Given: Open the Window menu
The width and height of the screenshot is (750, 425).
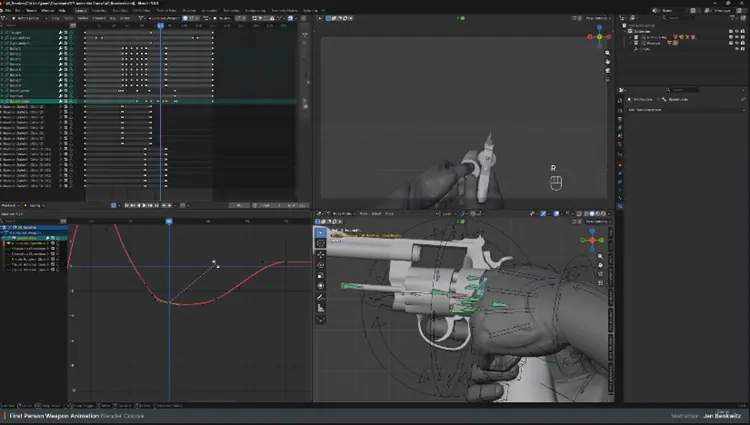Looking at the screenshot, I should tap(48, 10).
